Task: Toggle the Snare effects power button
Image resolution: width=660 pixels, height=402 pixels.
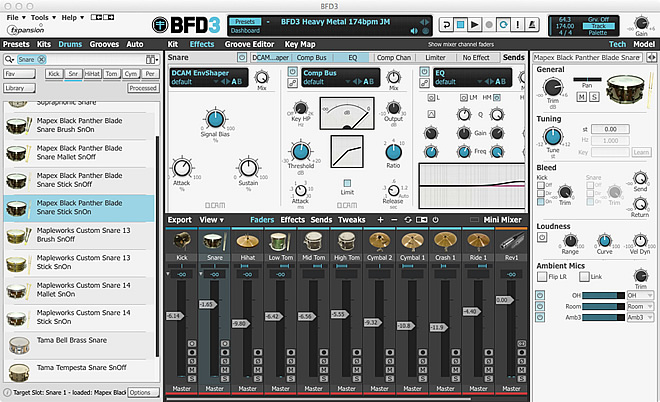Action: click(x=242, y=57)
